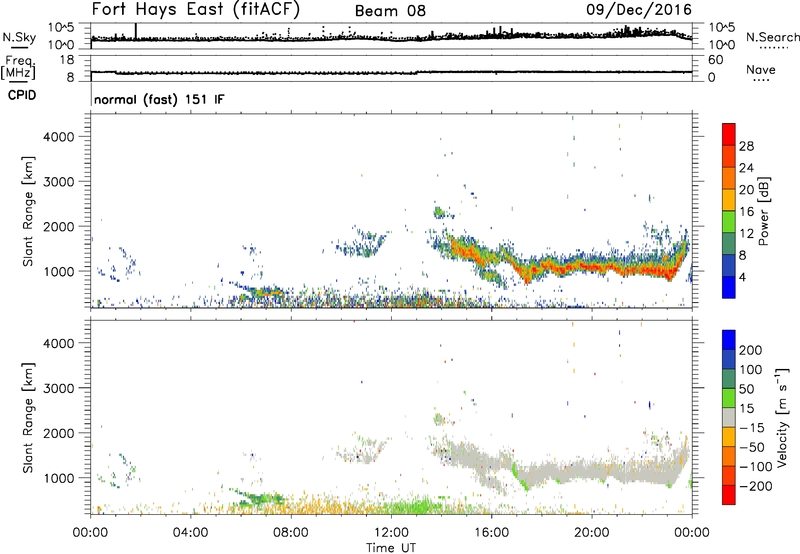Image resolution: width=800 pixels, height=554 pixels.
Task: Click the Nave legend label
Action: pyautogui.click(x=761, y=69)
